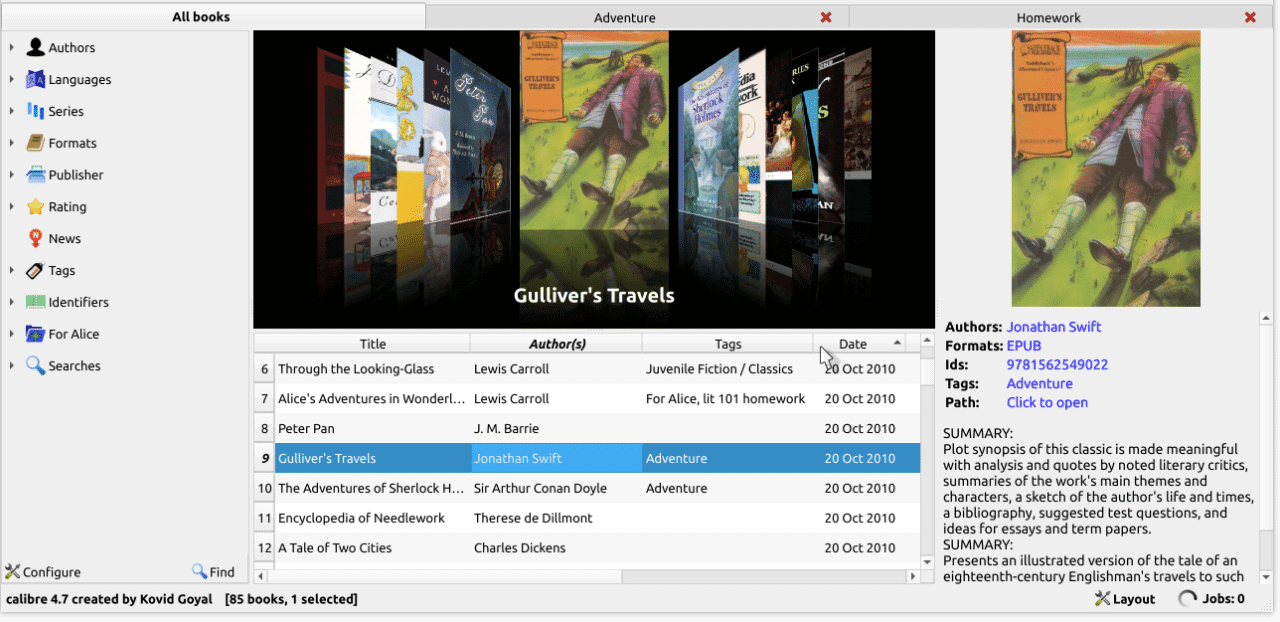Click the Peter Pan cover in cover flow
Screen dimensions: 1280x622
480,135
